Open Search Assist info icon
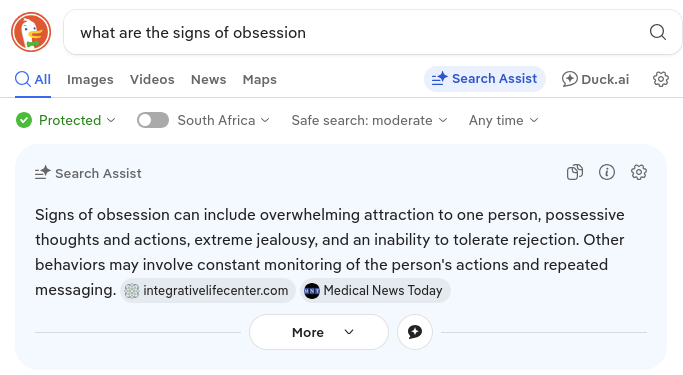Screen dimensions: 683x375 coord(607,172)
